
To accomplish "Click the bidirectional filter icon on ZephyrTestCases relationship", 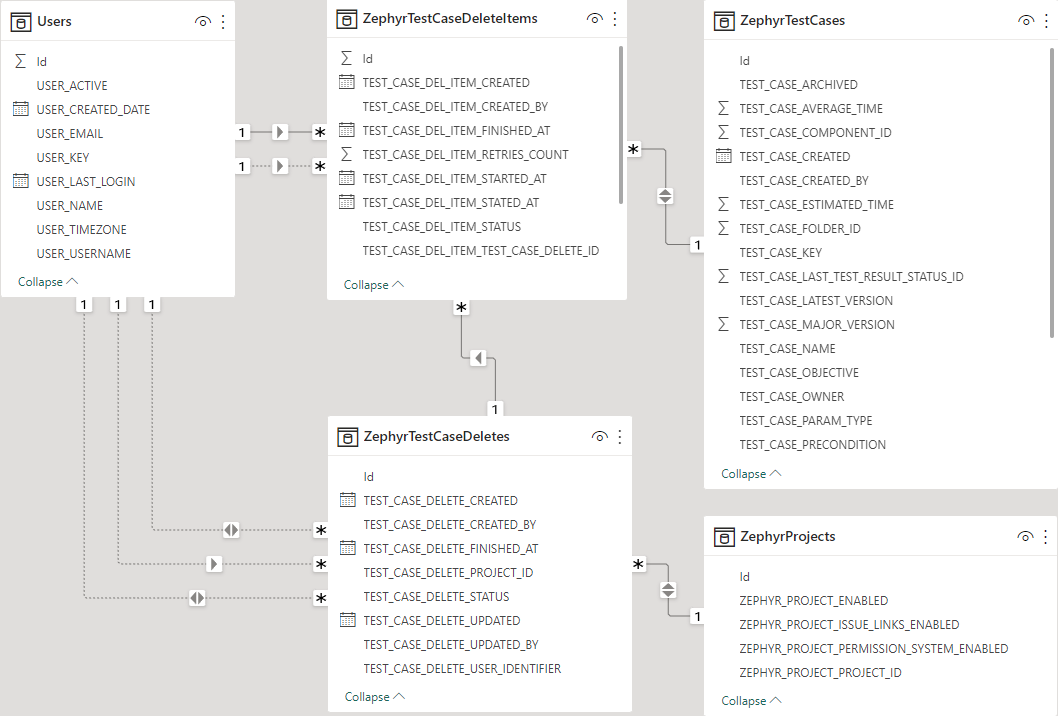I will [x=667, y=196].
